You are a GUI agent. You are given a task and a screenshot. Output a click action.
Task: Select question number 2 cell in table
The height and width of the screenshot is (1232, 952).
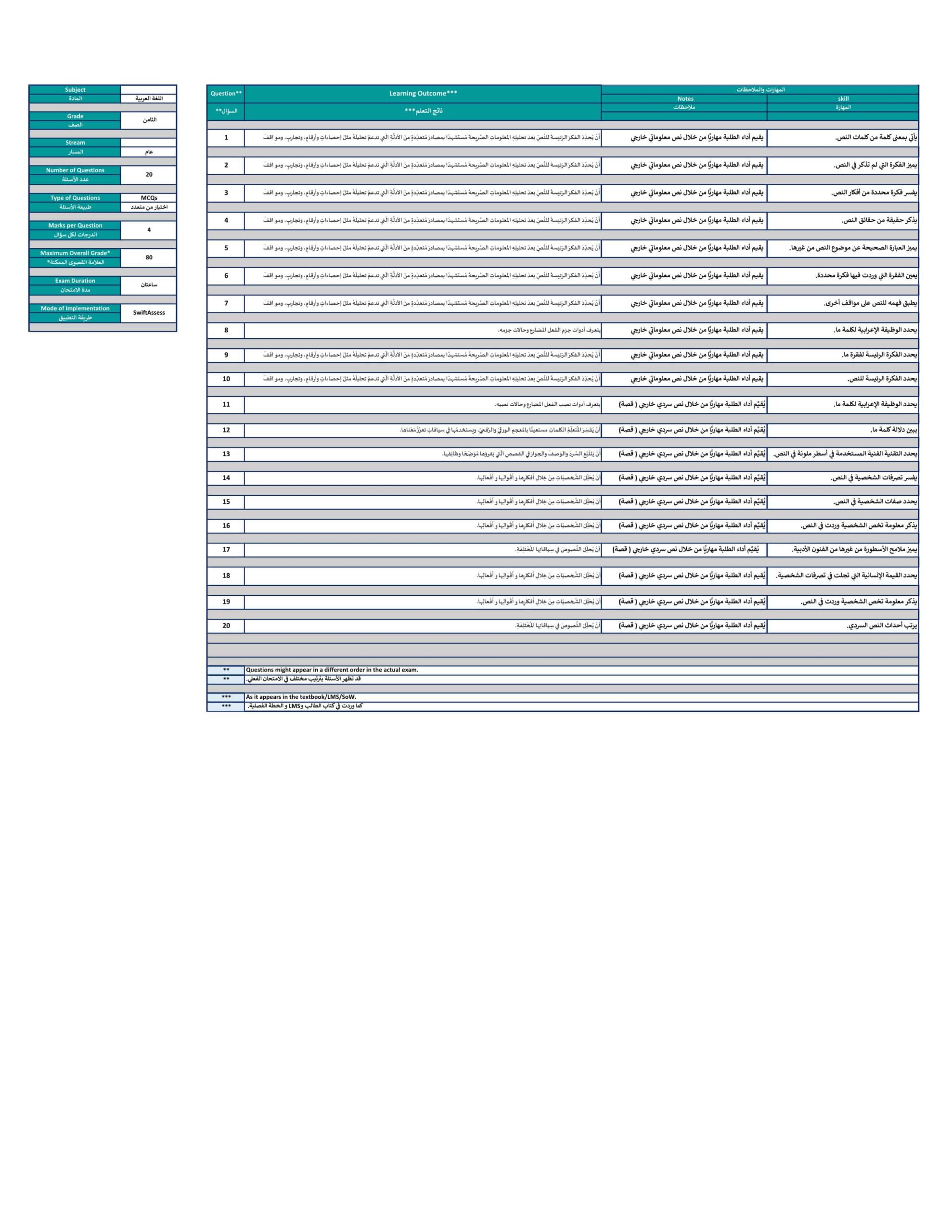click(226, 165)
